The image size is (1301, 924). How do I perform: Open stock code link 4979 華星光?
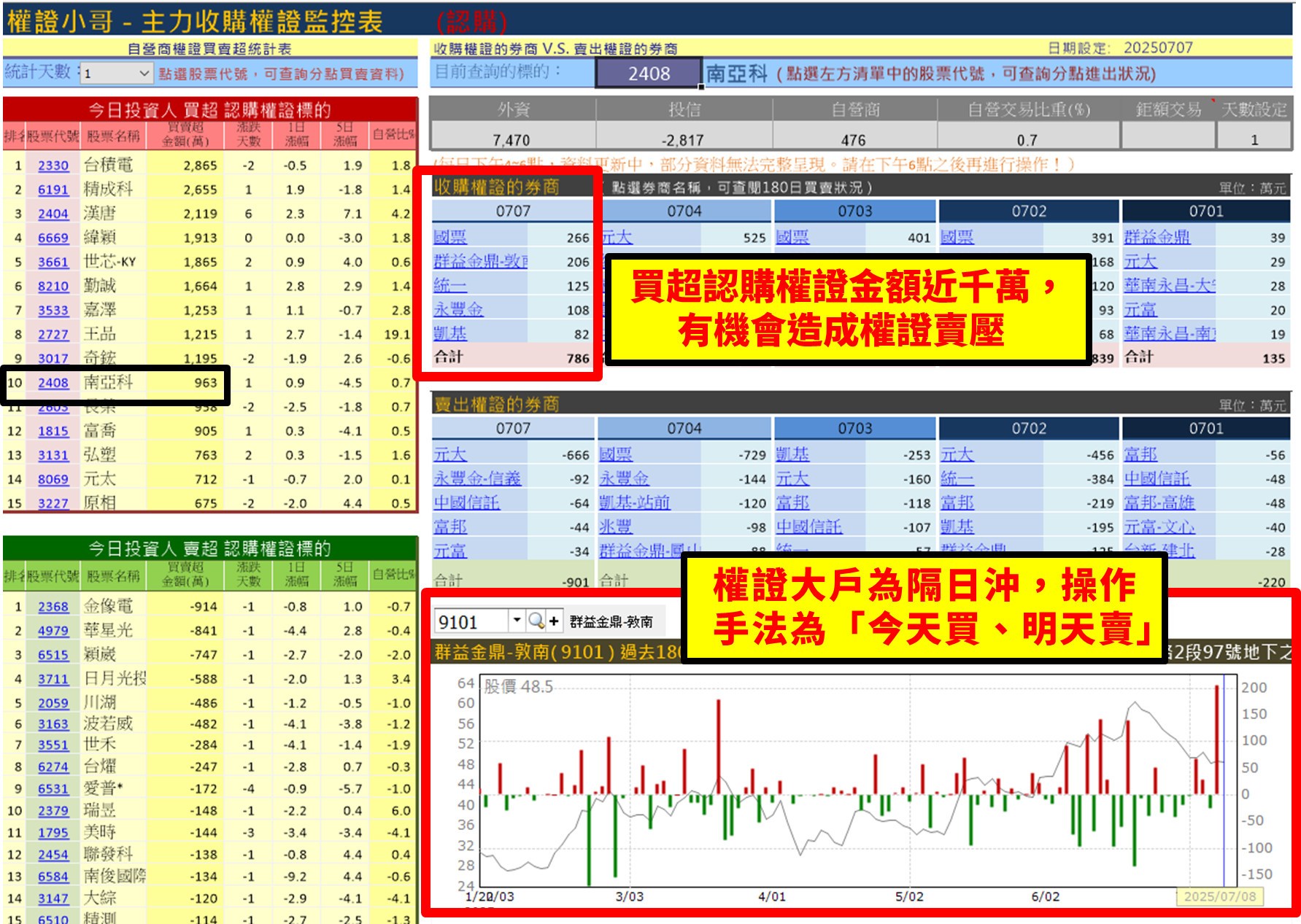click(53, 631)
